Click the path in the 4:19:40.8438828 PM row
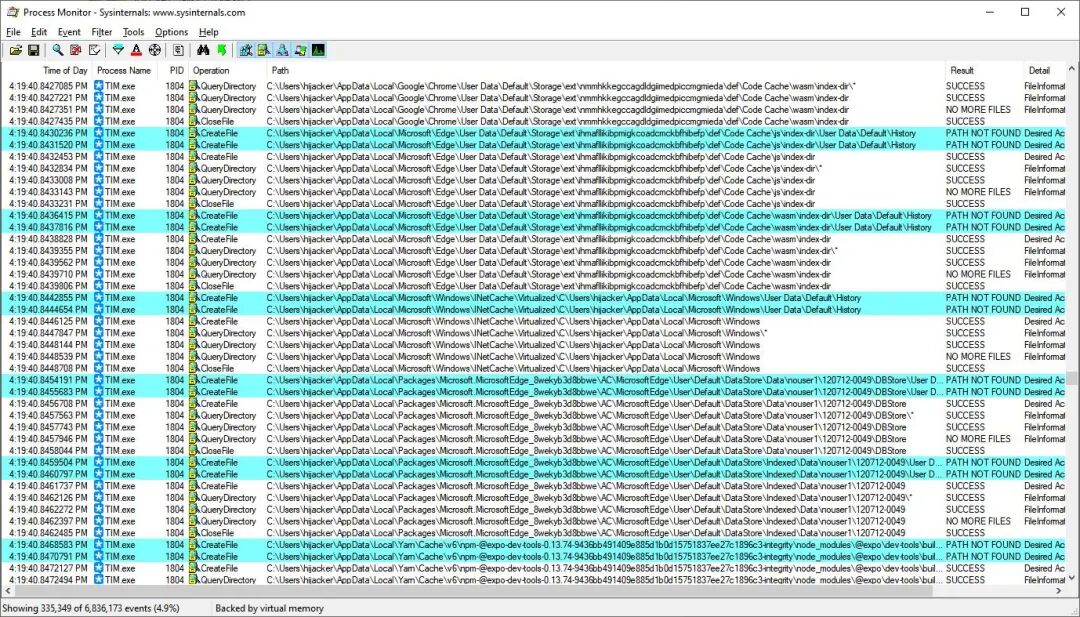Screen dimensions: 1080x617 coord(548,239)
